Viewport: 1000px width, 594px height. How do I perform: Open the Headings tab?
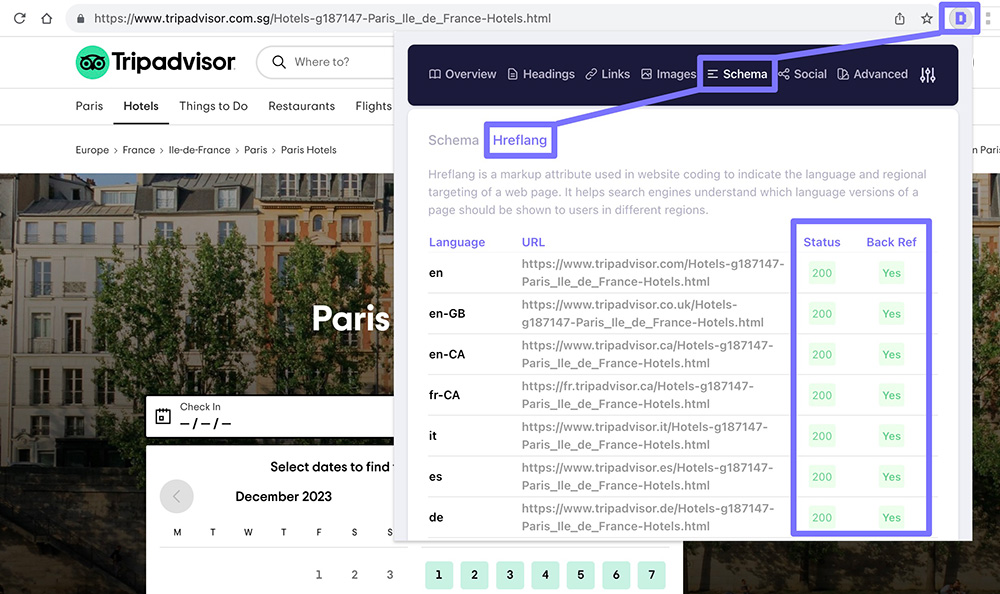(541, 74)
